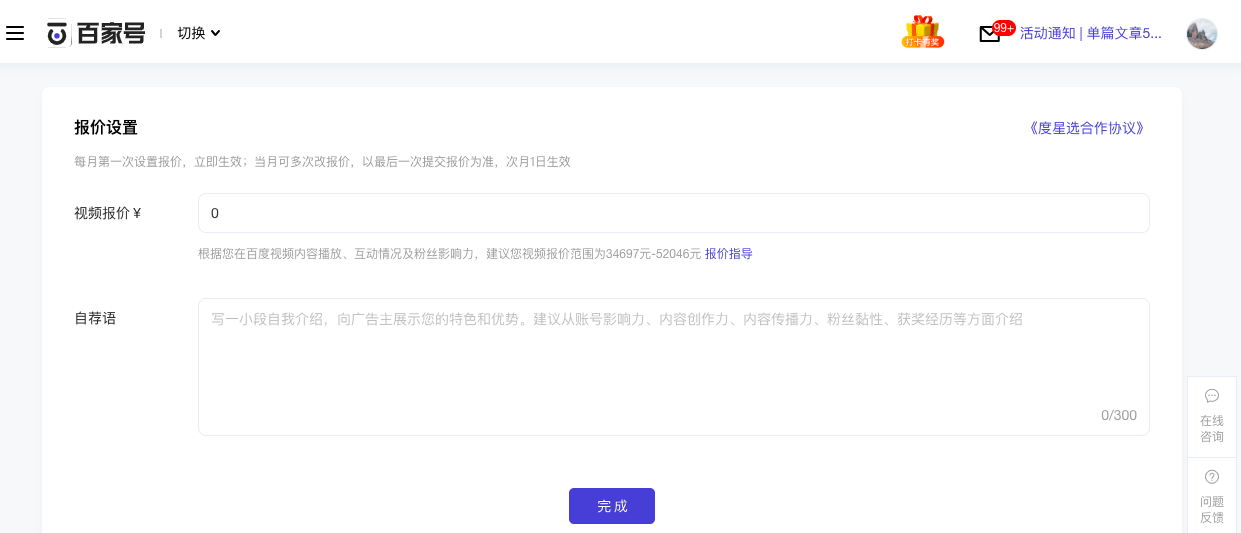The image size is (1241, 533).
Task: Open the 《度星选合作协议》 agreement link
Action: (x=1086, y=128)
